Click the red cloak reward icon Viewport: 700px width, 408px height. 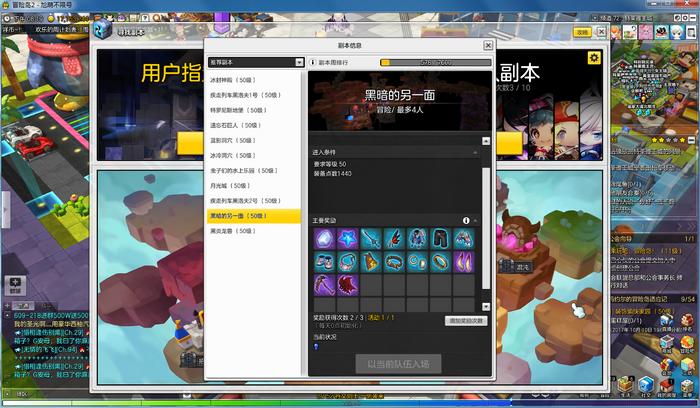pyautogui.click(x=348, y=285)
